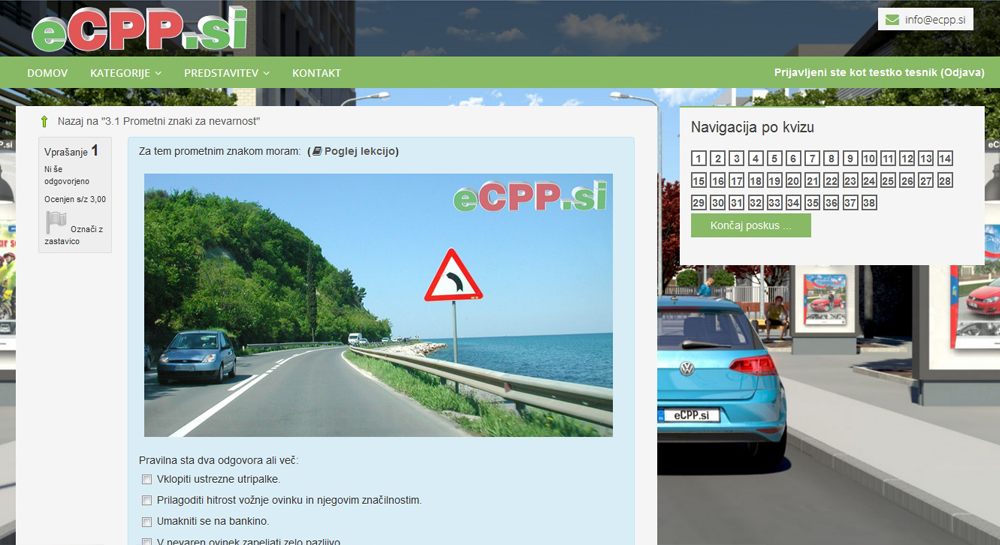
Task: Expand the KATEGORIJE menu
Action: 126,73
